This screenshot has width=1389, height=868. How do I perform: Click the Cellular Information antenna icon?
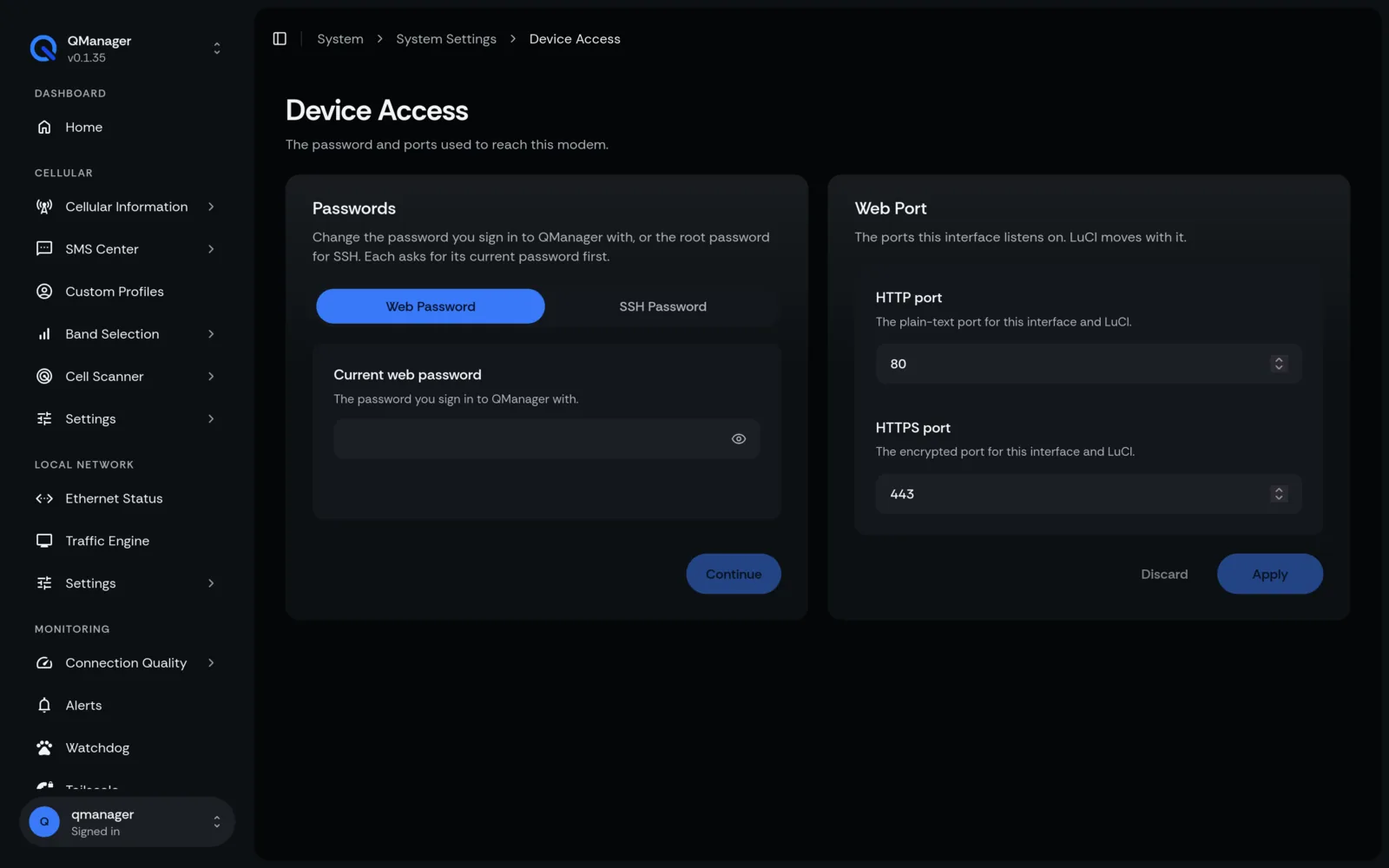44,207
